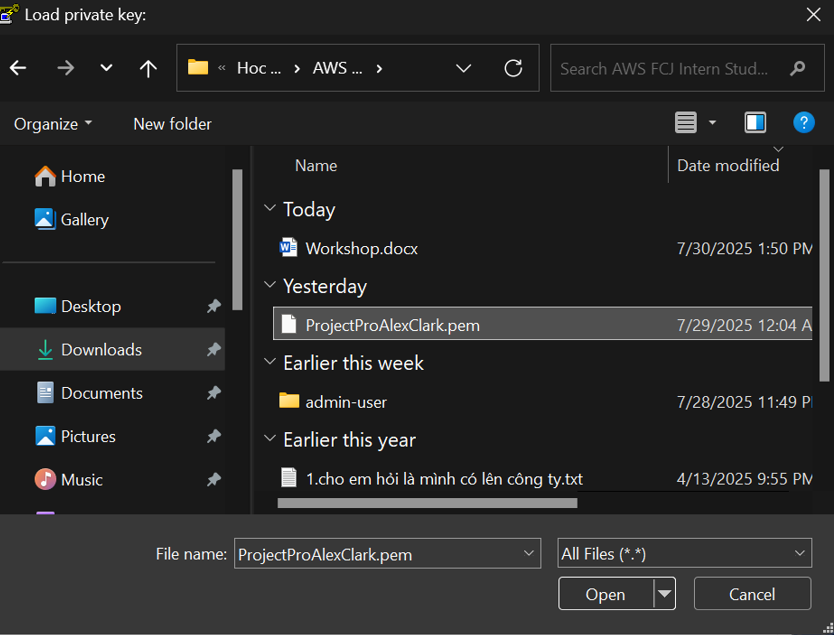Open the All Files type filter
Viewport: 834px width, 635px height.
(x=684, y=554)
